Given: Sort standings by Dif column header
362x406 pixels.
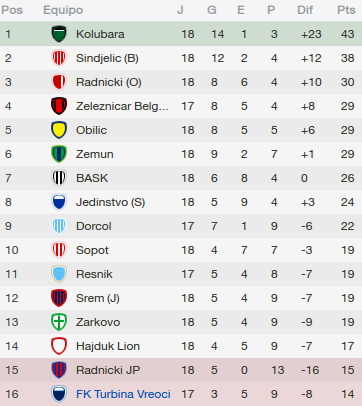Looking at the screenshot, I should (305, 10).
